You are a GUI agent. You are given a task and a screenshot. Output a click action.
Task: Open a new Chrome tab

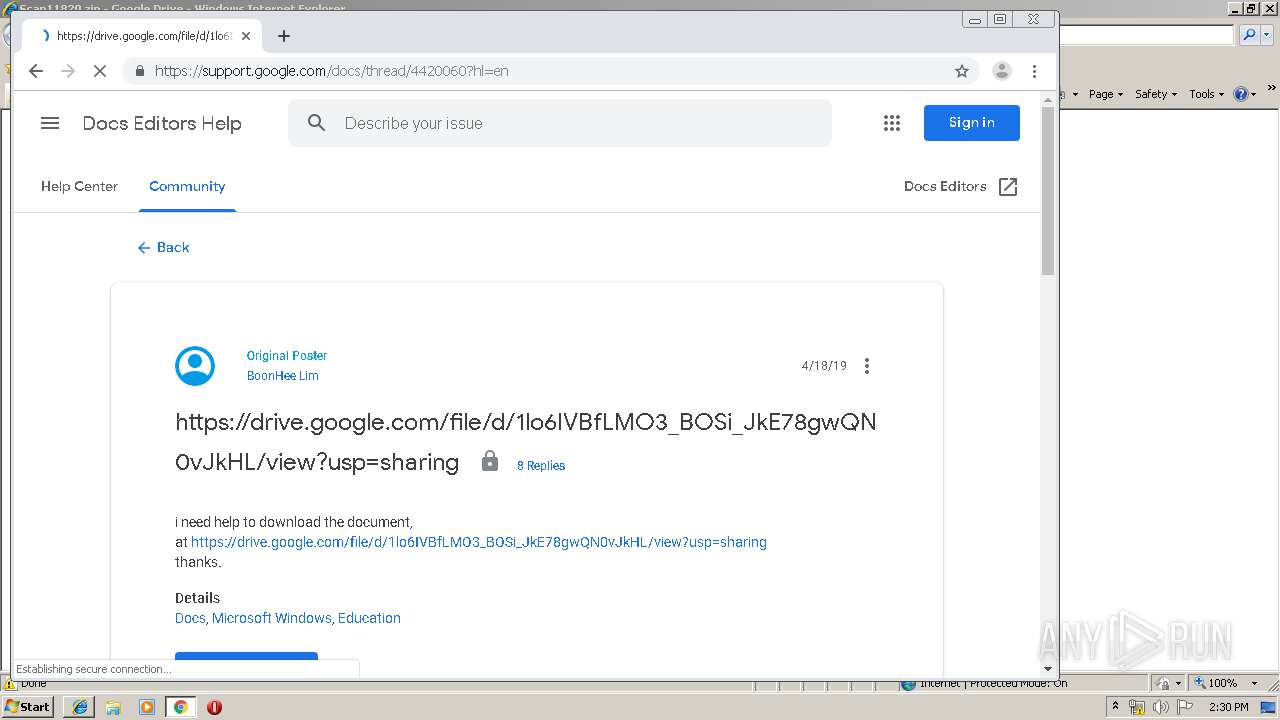pos(284,36)
